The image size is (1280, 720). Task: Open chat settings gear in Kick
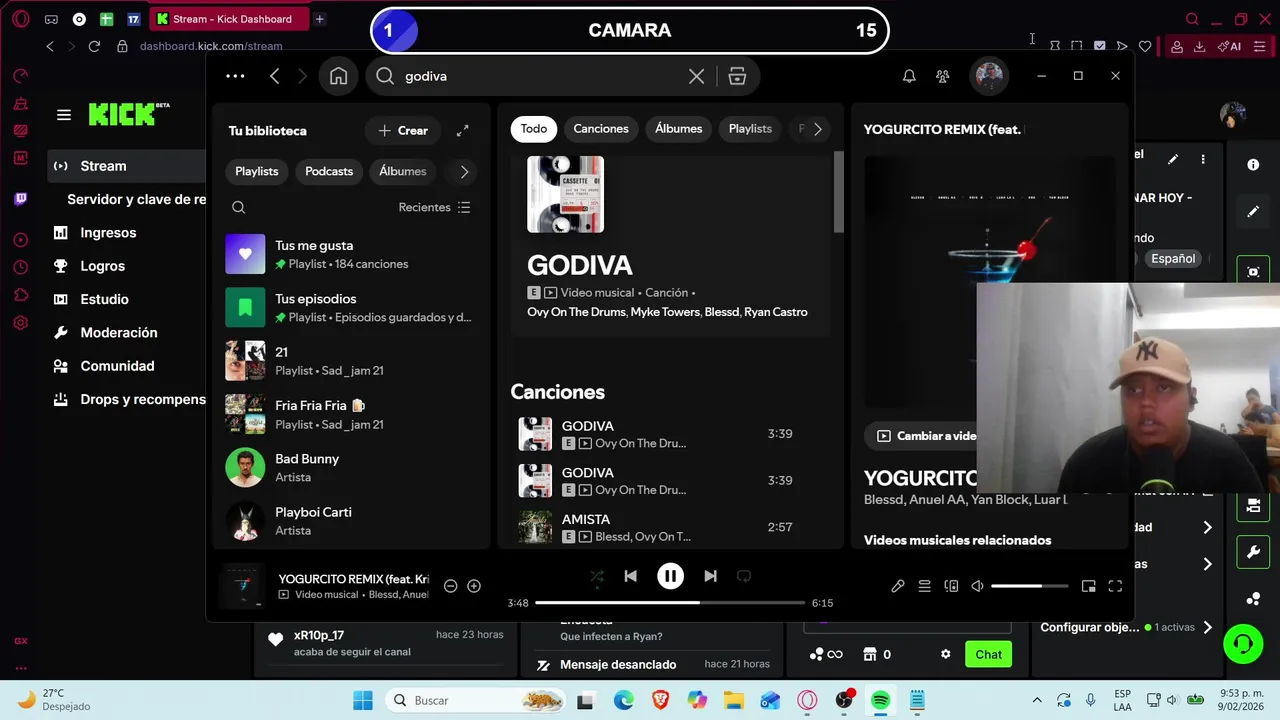[945, 655]
